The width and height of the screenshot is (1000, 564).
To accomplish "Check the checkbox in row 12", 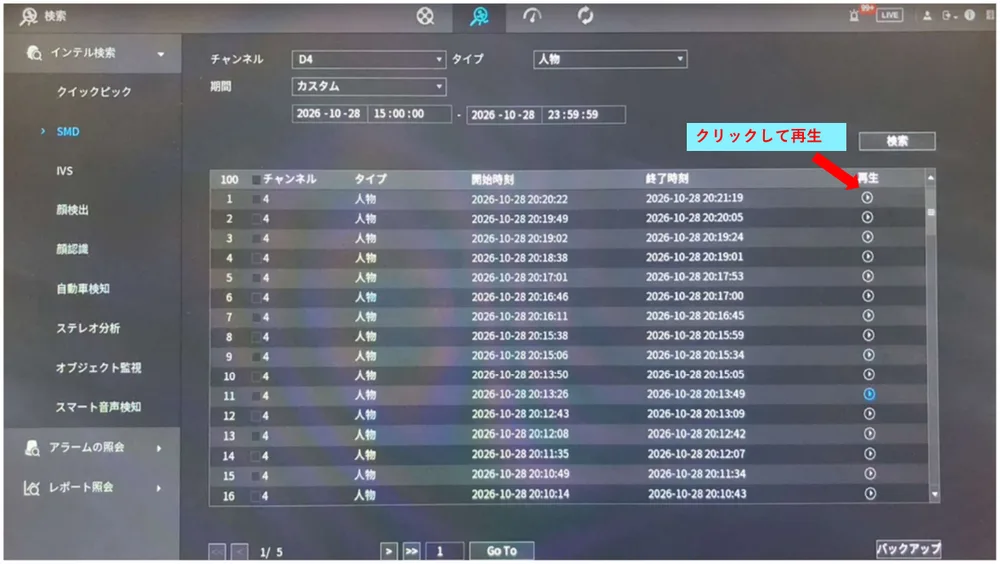I will [x=256, y=416].
